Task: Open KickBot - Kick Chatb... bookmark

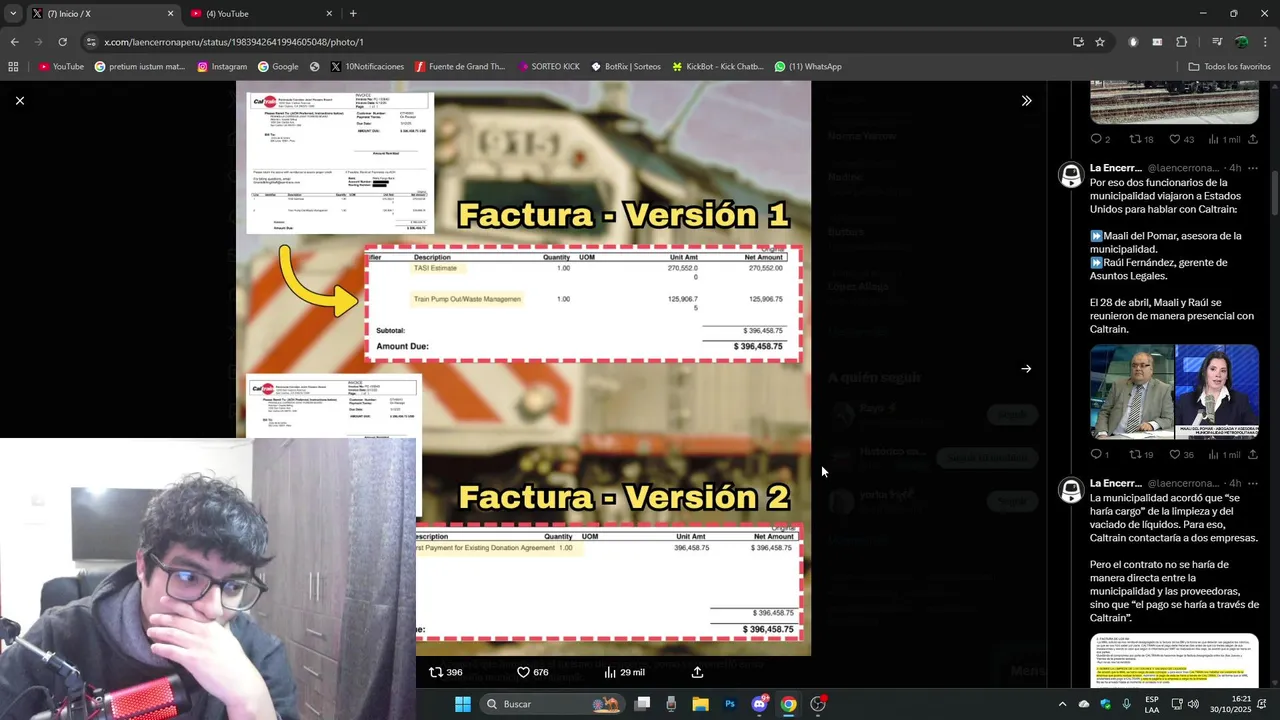Action: [717, 66]
